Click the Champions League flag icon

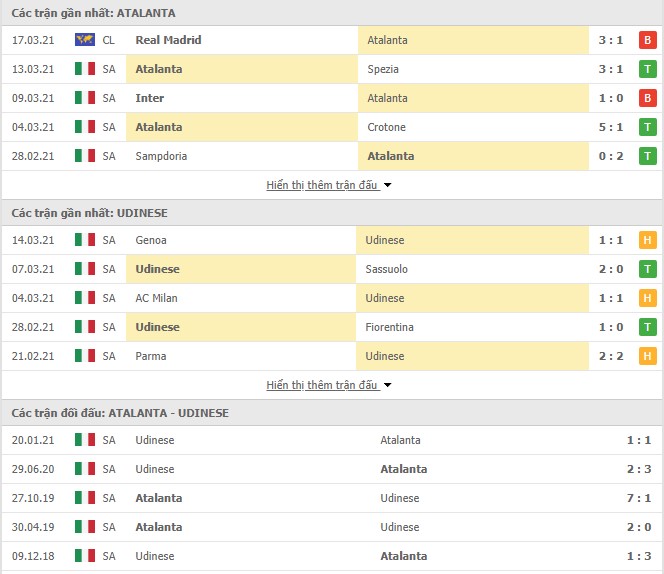[x=85, y=40]
